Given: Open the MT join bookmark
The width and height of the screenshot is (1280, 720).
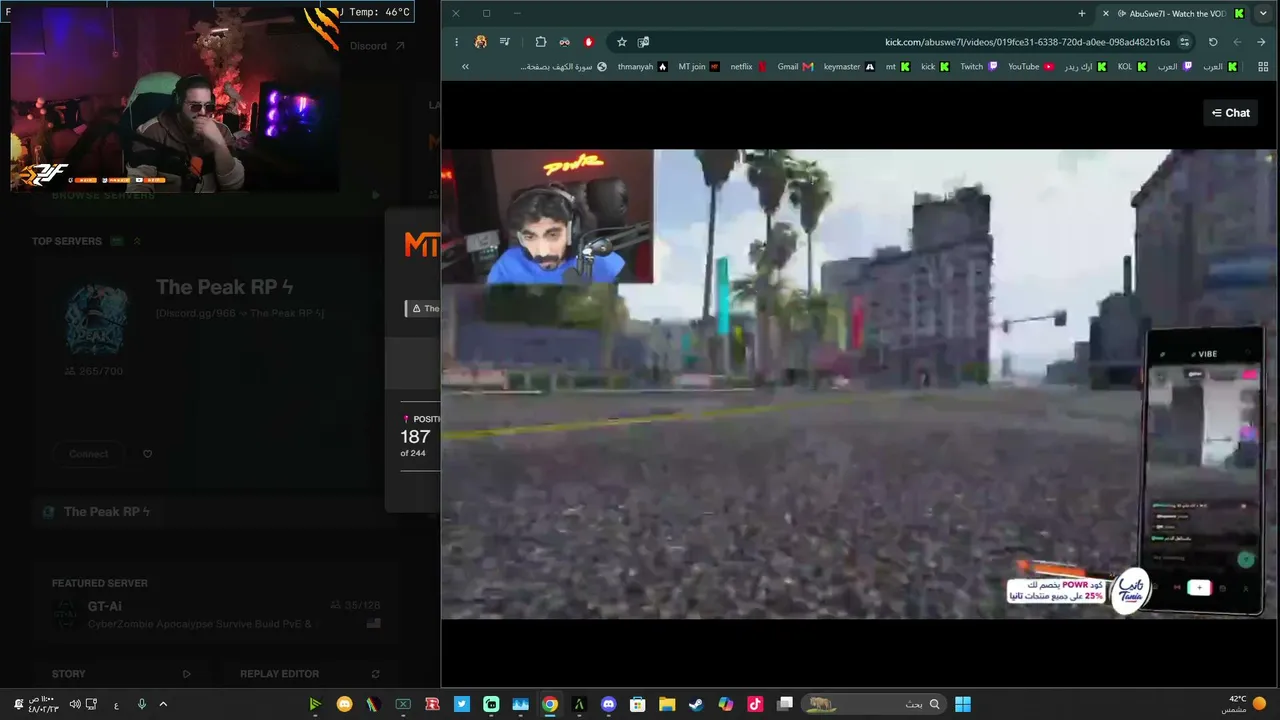Looking at the screenshot, I should coord(699,67).
